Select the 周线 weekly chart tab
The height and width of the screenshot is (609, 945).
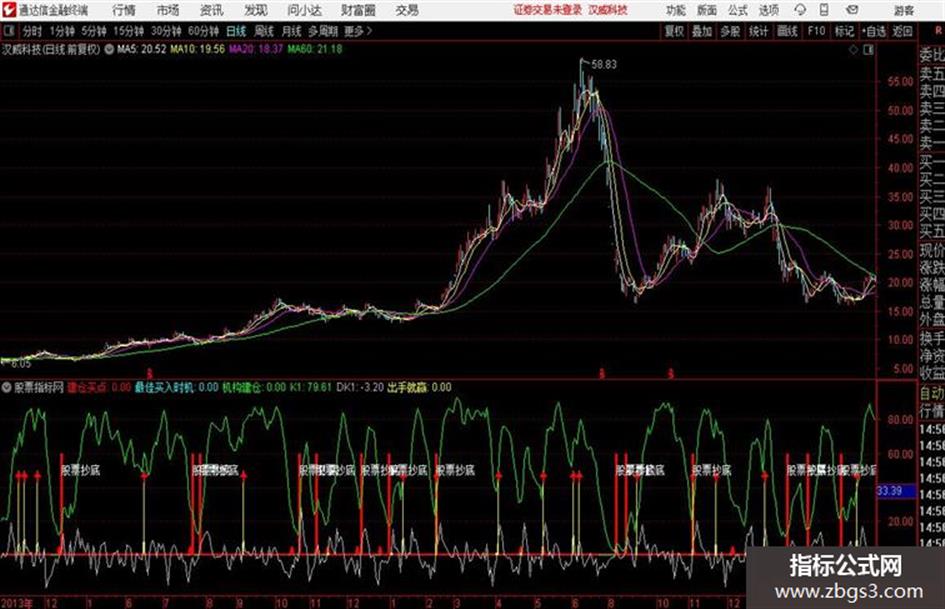coord(264,31)
